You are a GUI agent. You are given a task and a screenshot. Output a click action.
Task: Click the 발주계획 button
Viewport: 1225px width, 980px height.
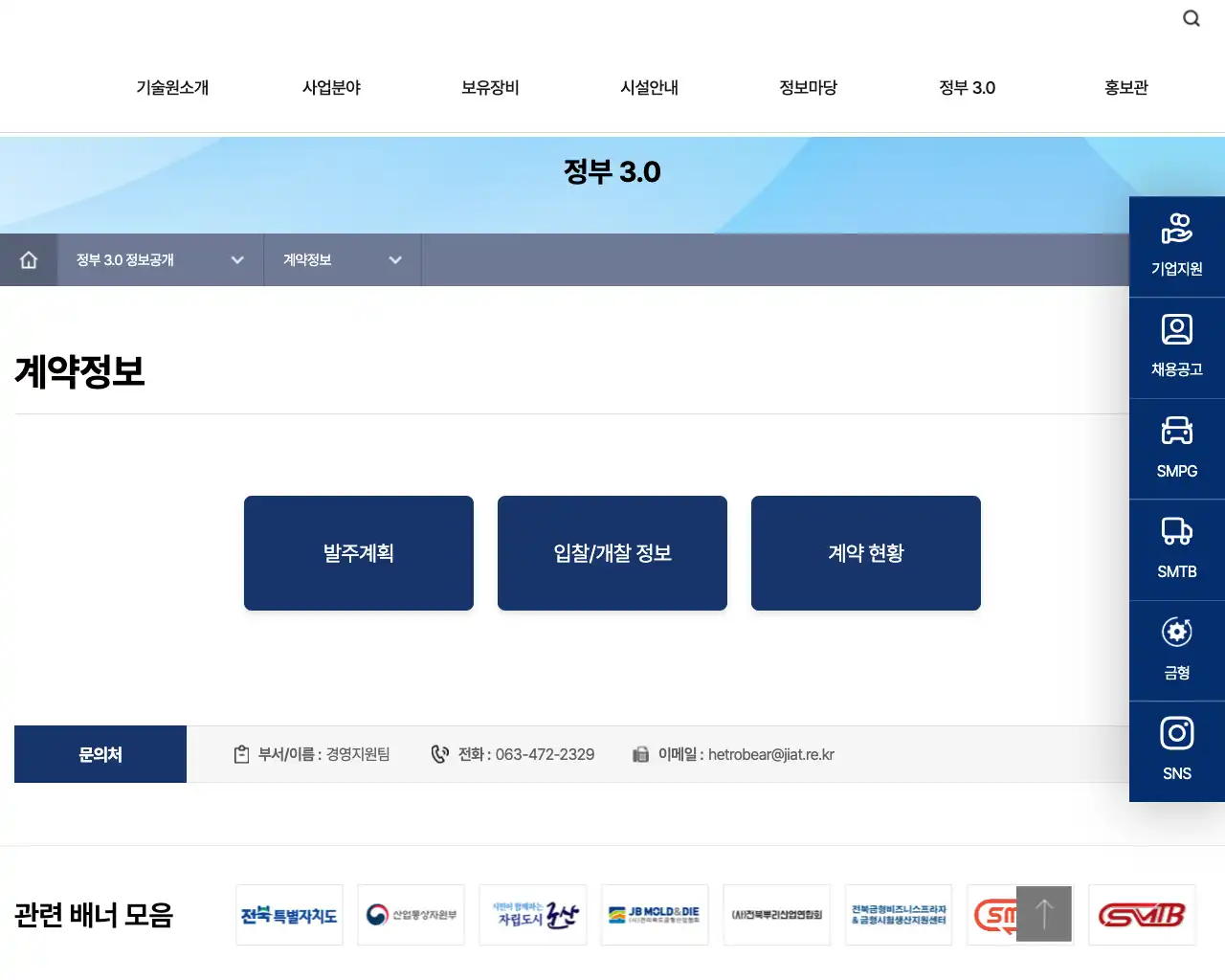point(358,553)
